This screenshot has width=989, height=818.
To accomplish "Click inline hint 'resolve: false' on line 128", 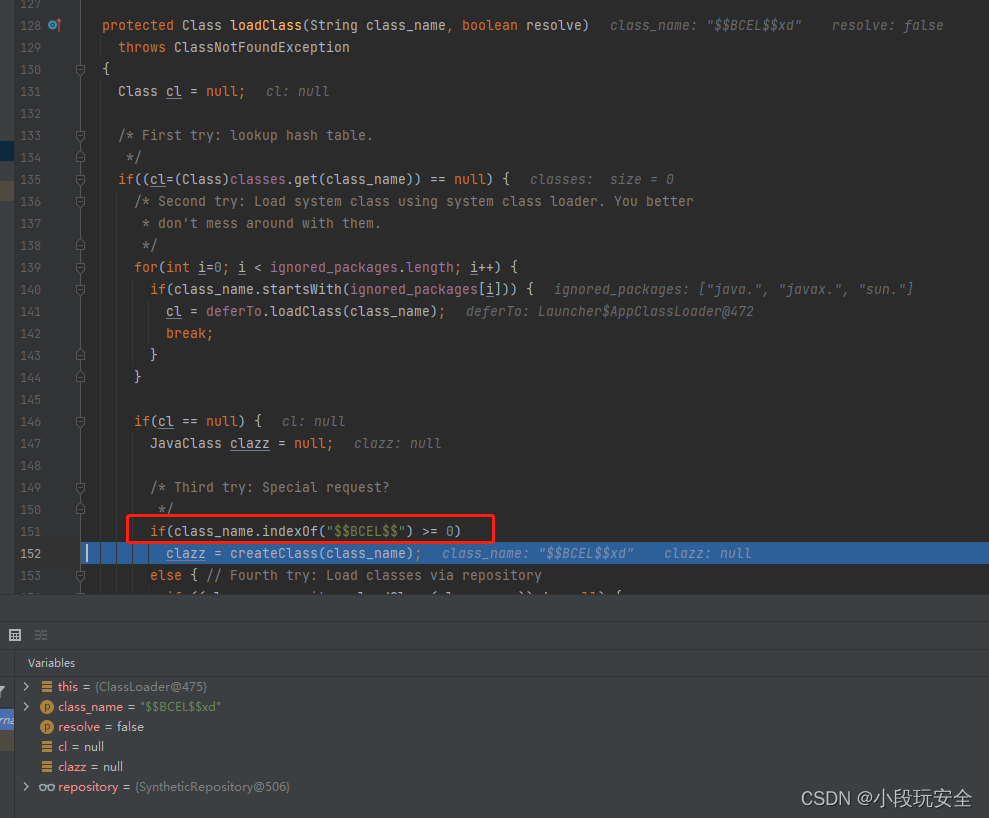I will coord(887,25).
